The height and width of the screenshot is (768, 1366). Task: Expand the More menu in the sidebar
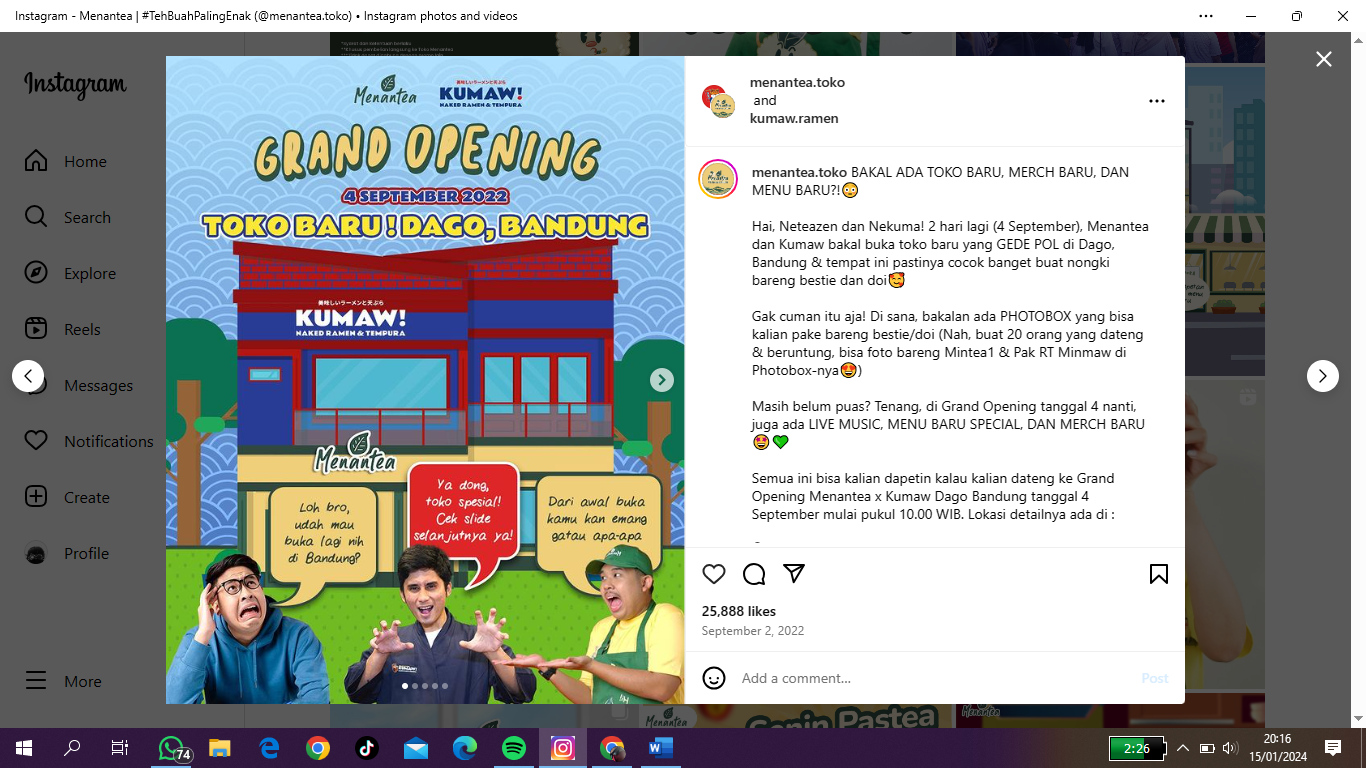82,682
